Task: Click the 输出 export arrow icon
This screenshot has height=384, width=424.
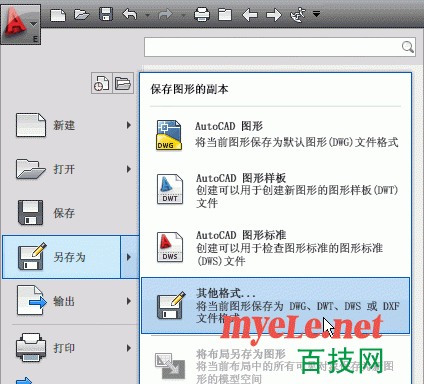Action: coord(32,300)
